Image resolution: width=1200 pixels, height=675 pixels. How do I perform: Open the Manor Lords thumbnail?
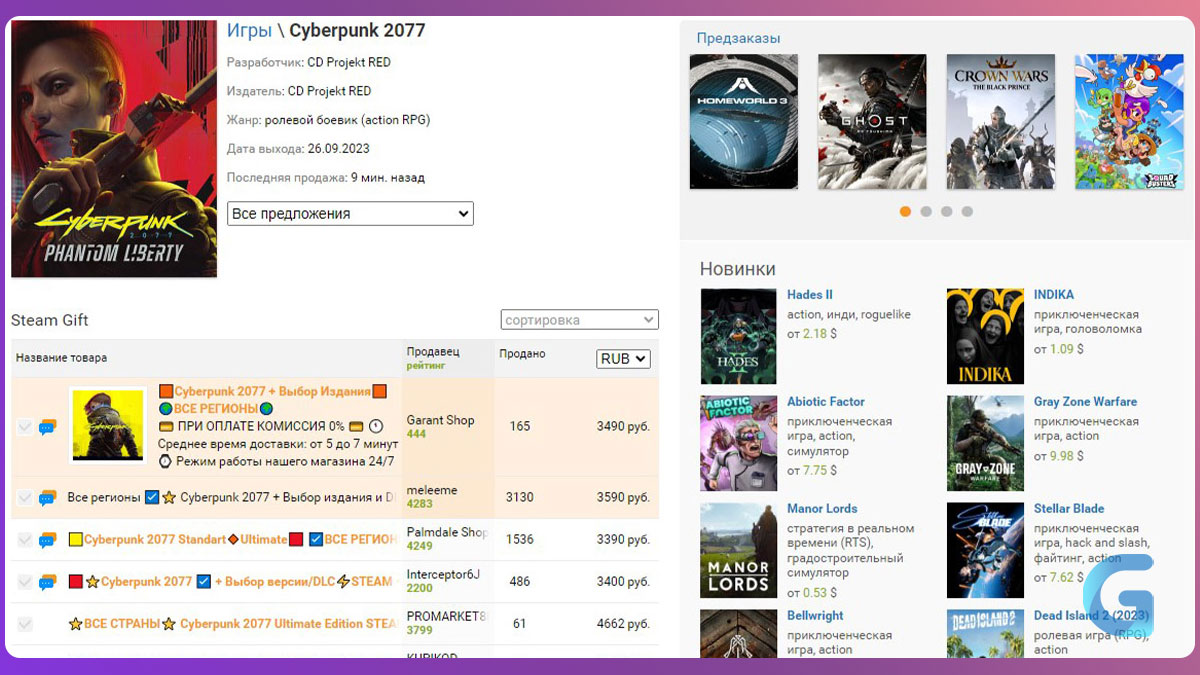point(739,550)
